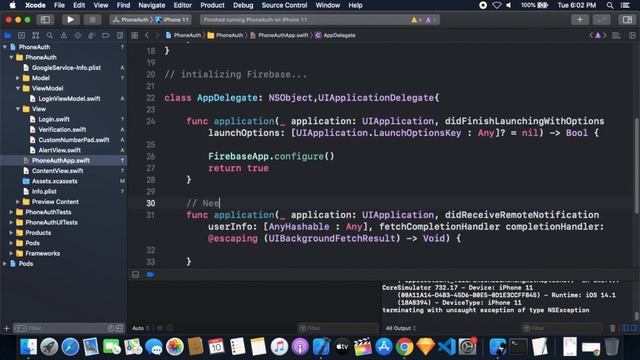Clear the console with trash icon
The height and width of the screenshot is (360, 640).
click(x=613, y=328)
